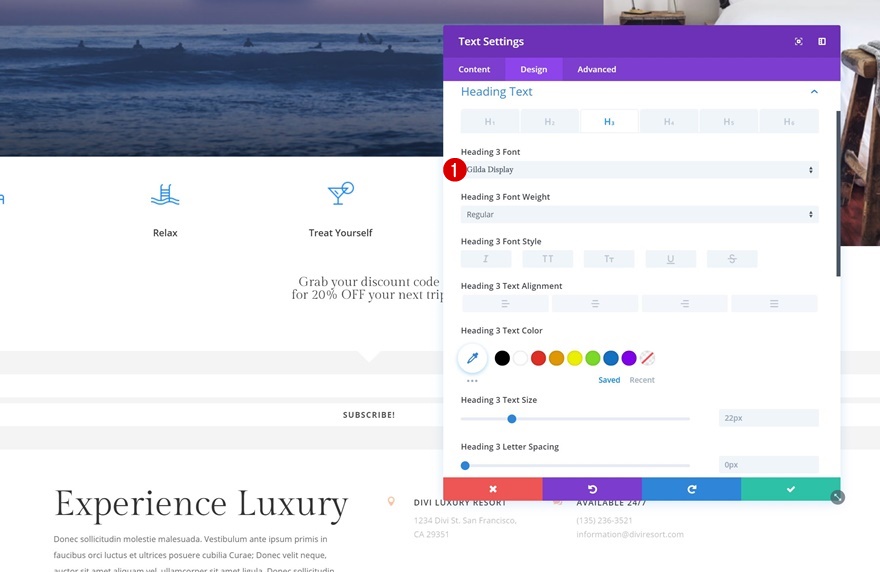Viewport: 880px width, 572px height.
Task: Undo the last change with the purple button
Action: [x=592, y=489]
